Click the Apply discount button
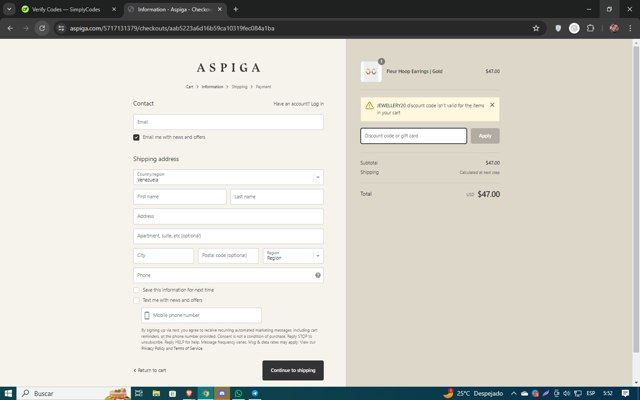 point(485,136)
